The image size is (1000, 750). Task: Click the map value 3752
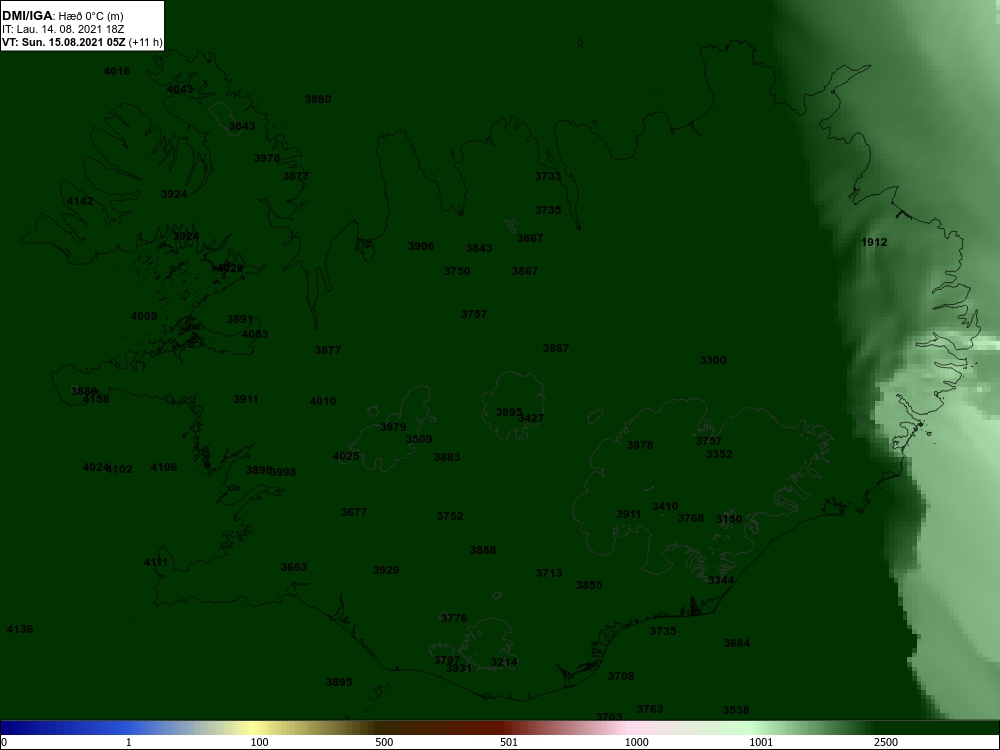click(450, 517)
